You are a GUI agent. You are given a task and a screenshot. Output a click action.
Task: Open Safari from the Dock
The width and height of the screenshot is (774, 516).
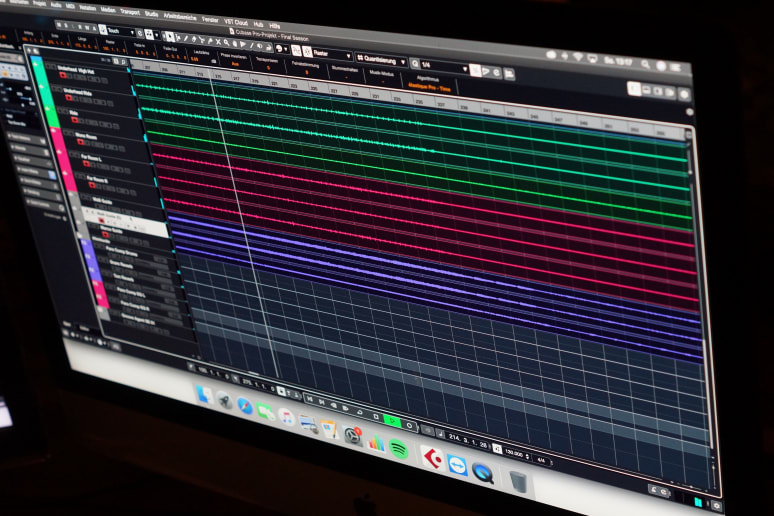(245, 406)
